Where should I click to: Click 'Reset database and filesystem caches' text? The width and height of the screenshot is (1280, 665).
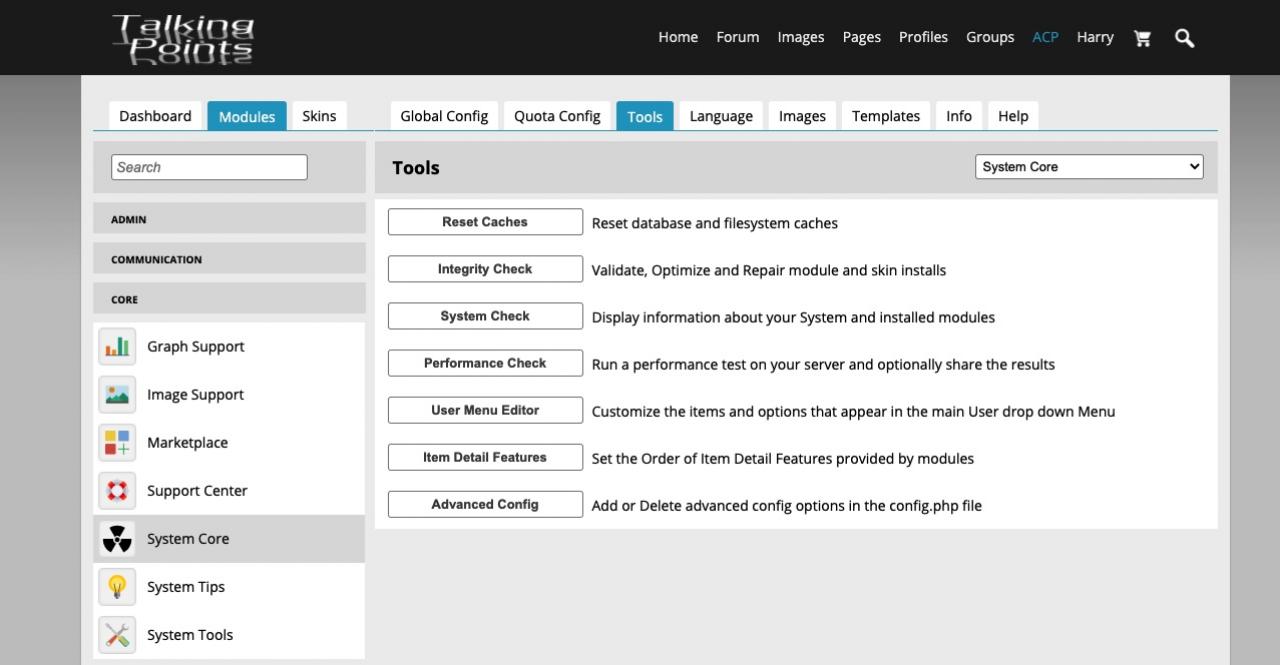pyautogui.click(x=715, y=223)
